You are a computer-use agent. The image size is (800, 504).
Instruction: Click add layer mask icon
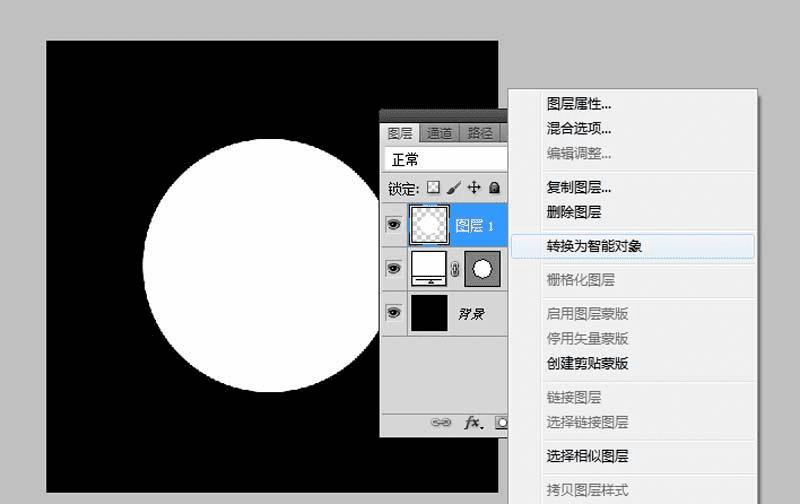(502, 423)
